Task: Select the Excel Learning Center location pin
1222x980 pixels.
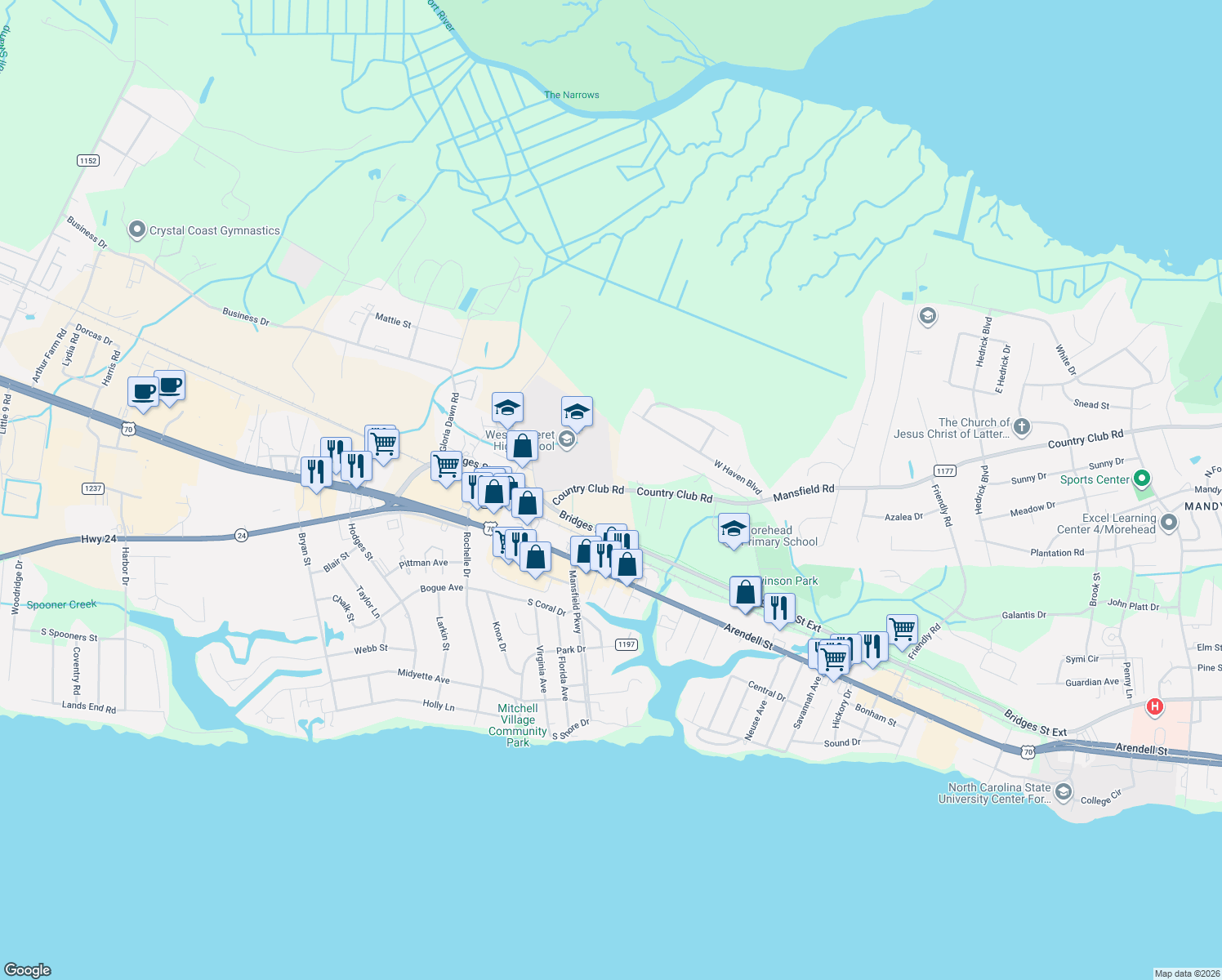Action: tap(1169, 523)
